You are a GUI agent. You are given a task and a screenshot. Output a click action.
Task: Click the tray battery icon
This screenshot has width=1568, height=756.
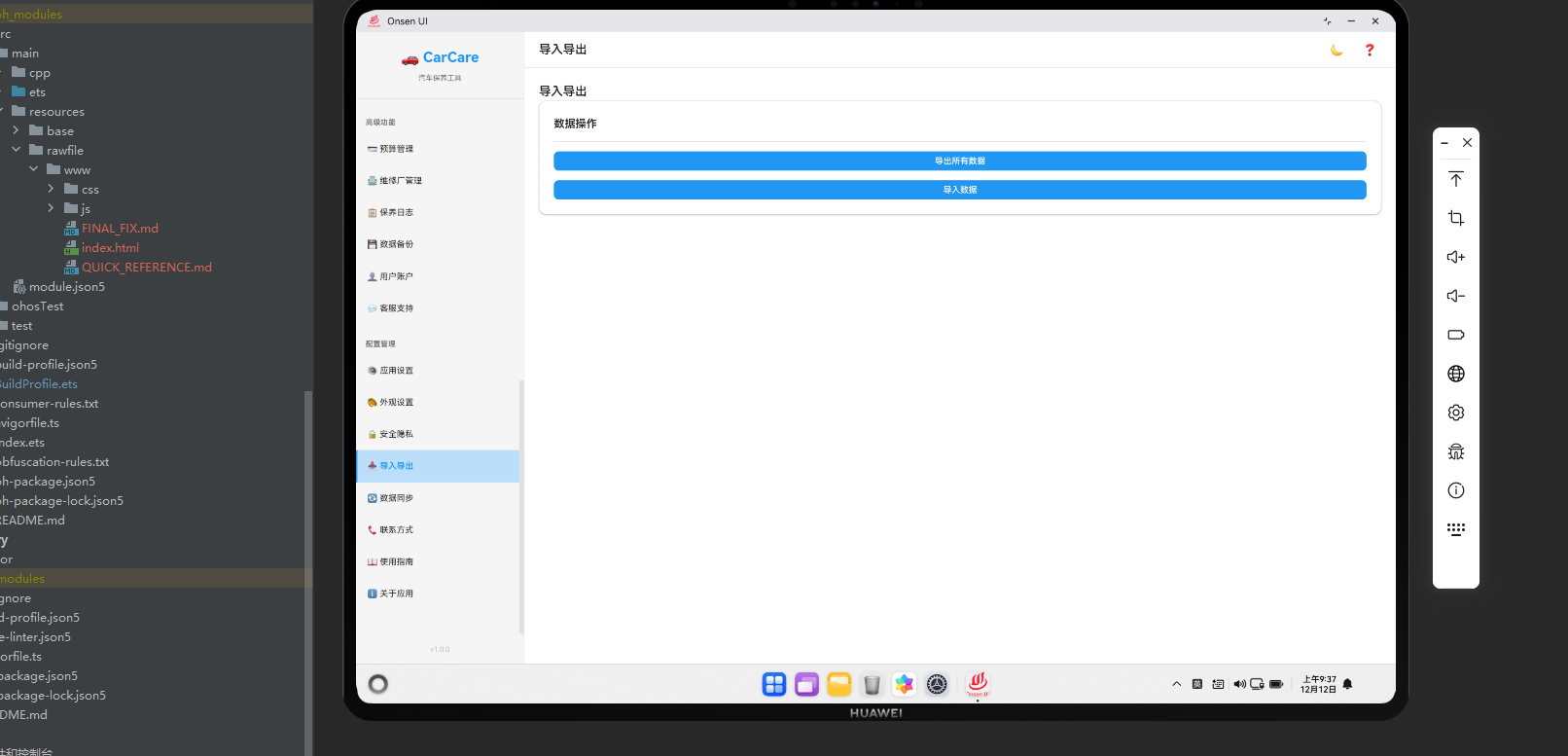point(1276,684)
